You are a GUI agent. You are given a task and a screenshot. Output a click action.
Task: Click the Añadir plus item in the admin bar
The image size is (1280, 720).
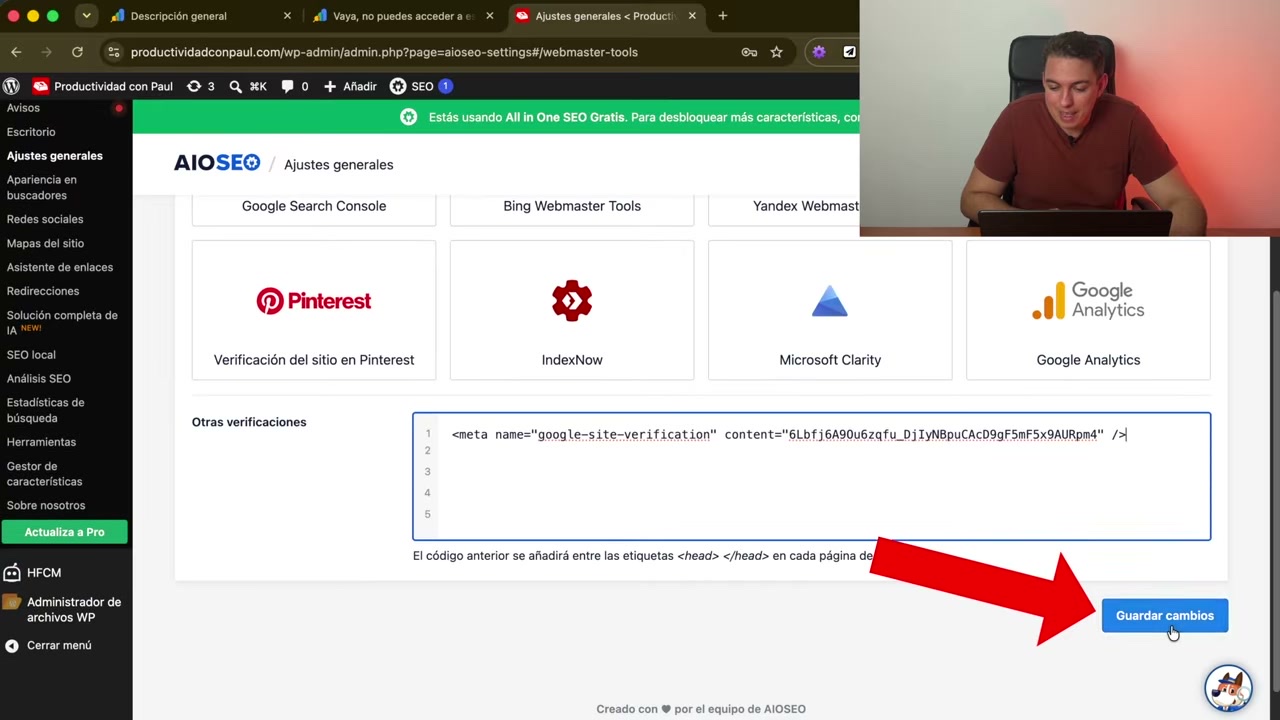(350, 87)
